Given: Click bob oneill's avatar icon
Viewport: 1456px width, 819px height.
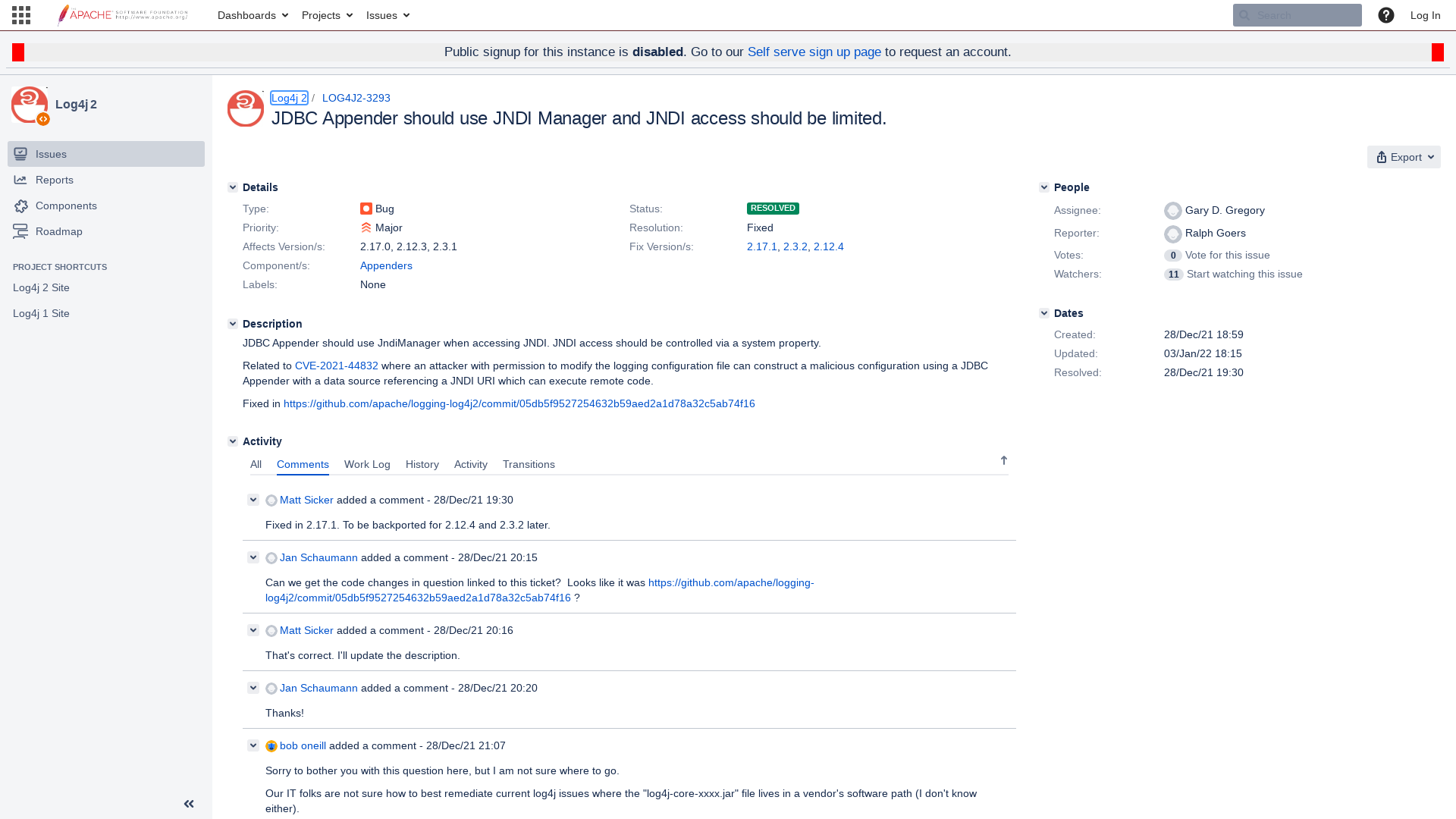Looking at the screenshot, I should tap(271, 746).
